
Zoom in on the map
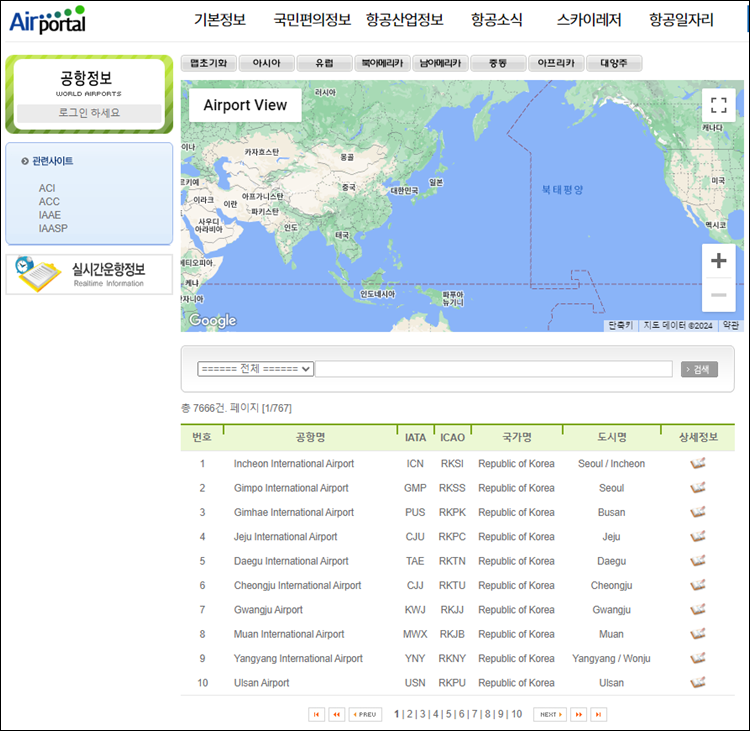pyautogui.click(x=718, y=261)
